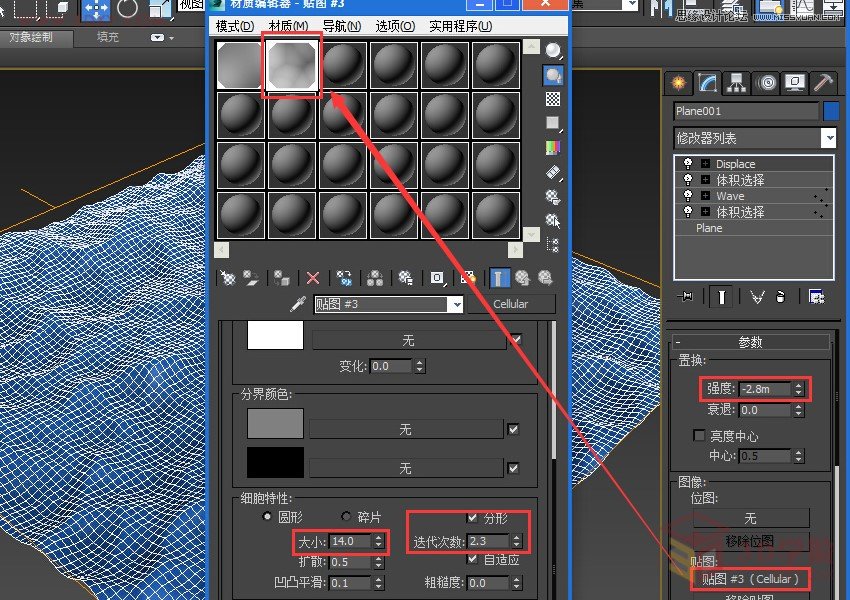Screen dimensions: 850x600
Task: Expand the Wave modifier plus sign
Action: pos(705,196)
